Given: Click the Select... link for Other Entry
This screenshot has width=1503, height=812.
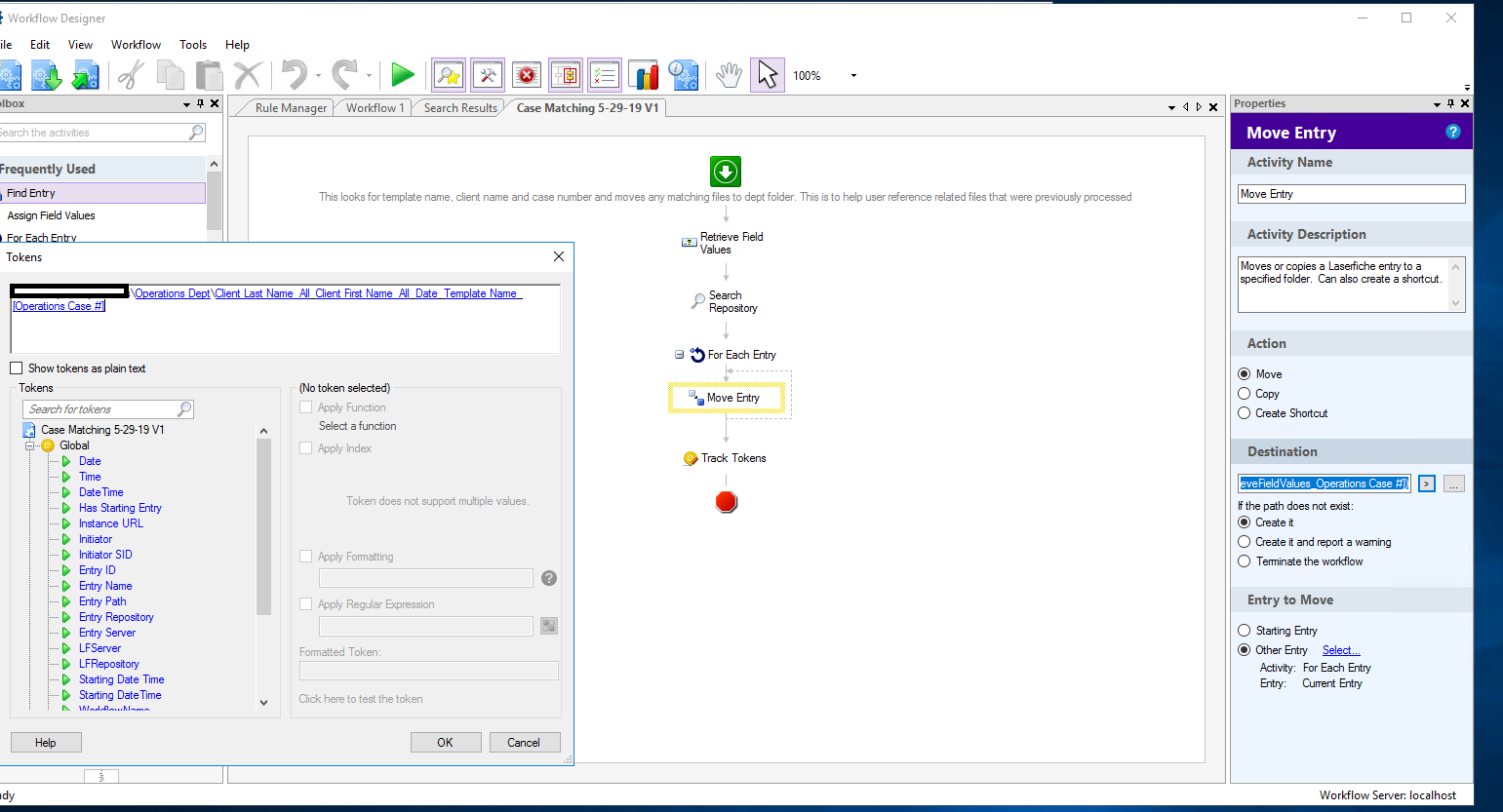Looking at the screenshot, I should tap(1340, 650).
